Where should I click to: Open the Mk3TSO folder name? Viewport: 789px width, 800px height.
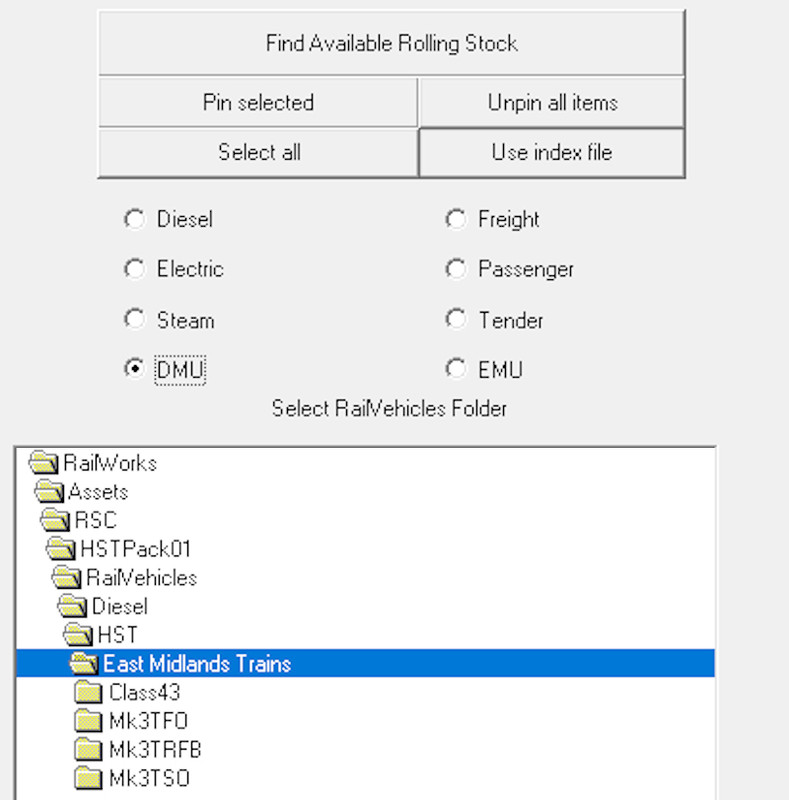pos(149,779)
